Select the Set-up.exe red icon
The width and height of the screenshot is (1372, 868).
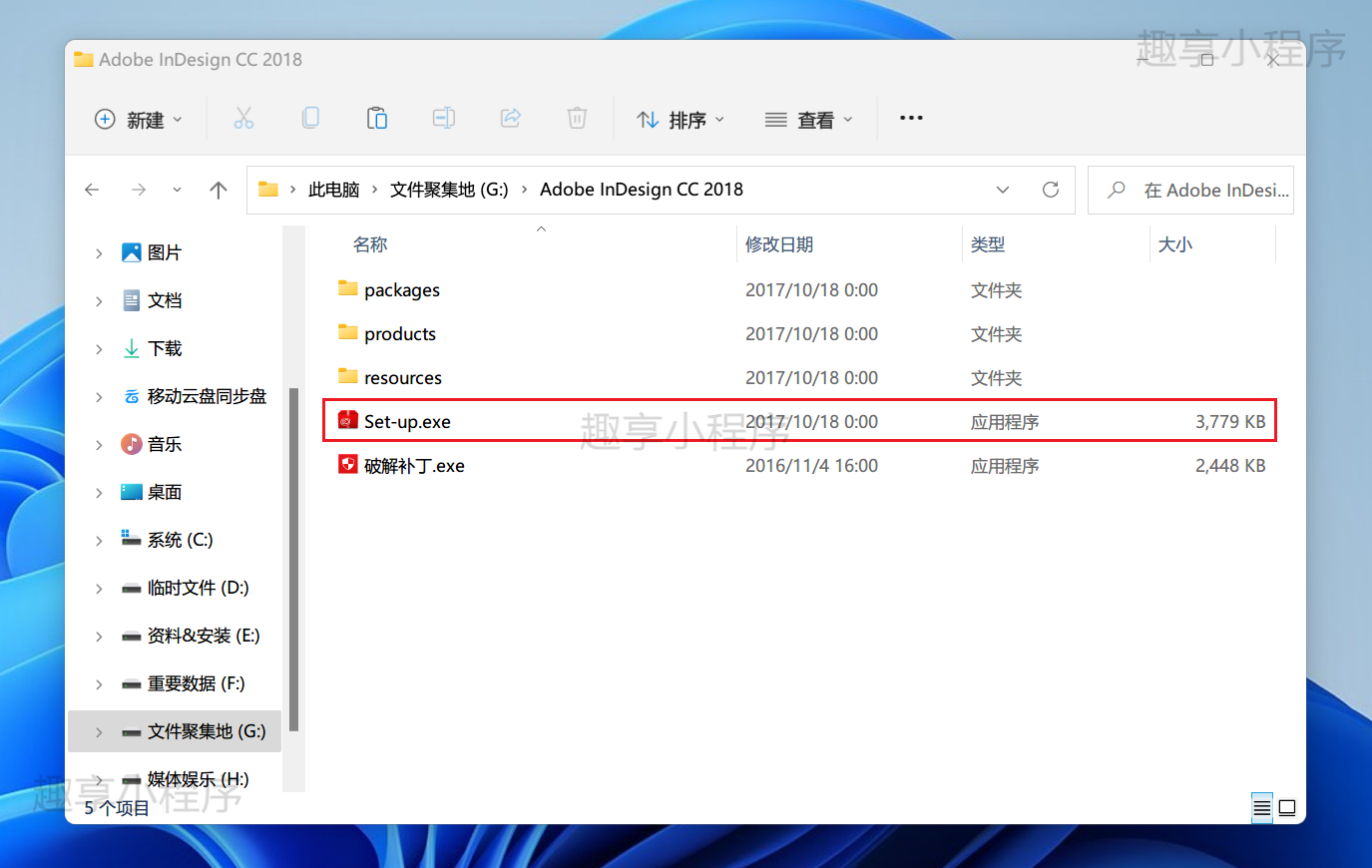click(x=347, y=421)
